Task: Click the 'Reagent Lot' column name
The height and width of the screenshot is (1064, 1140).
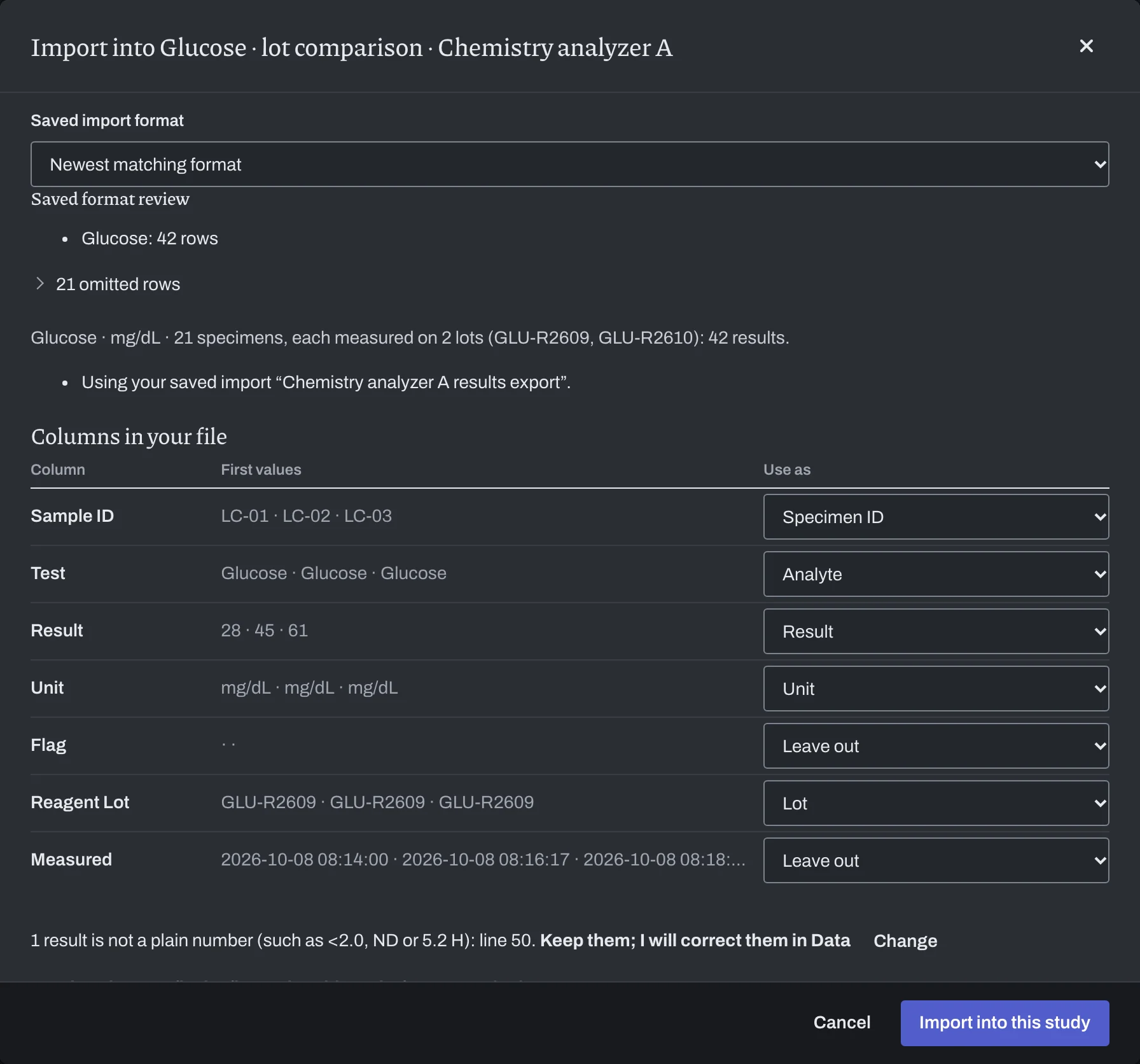Action: [x=80, y=802]
